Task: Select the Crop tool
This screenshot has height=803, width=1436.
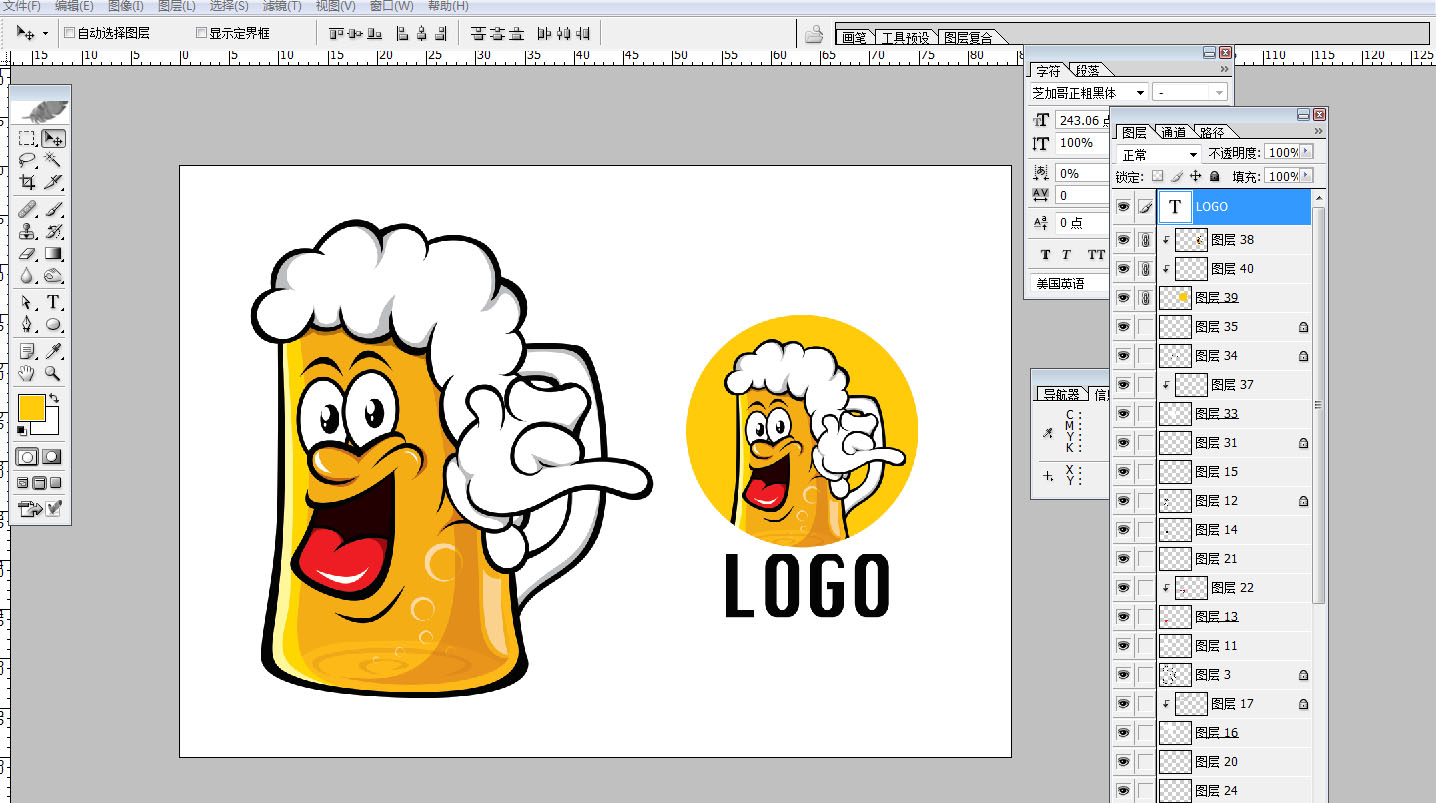Action: (28, 182)
